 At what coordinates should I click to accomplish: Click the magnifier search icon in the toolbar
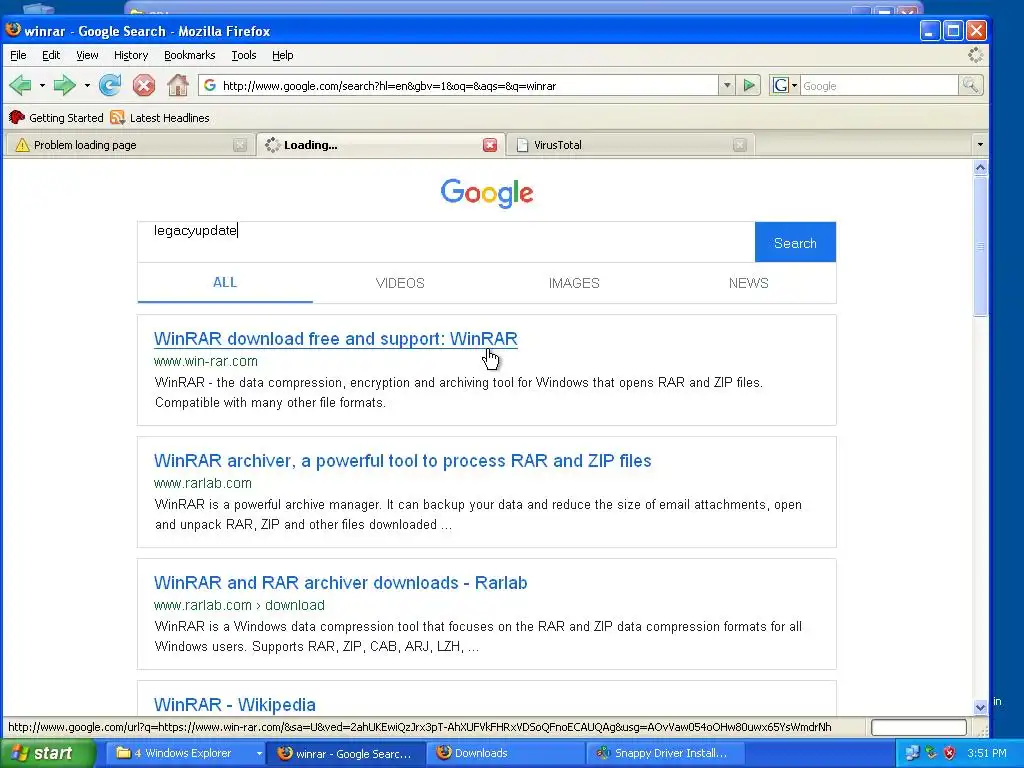click(970, 85)
